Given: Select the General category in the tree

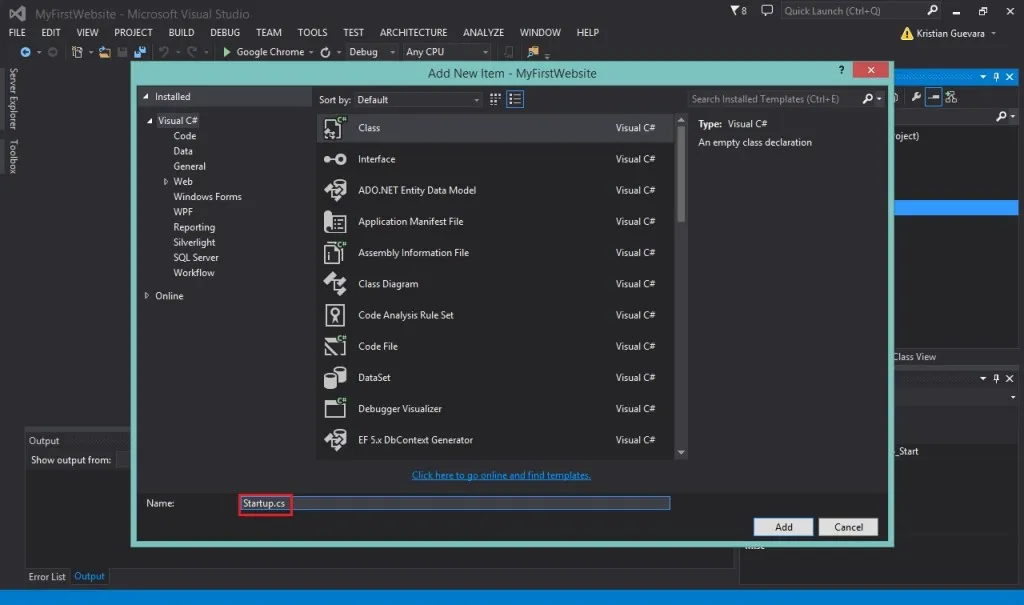Looking at the screenshot, I should 189,167.
